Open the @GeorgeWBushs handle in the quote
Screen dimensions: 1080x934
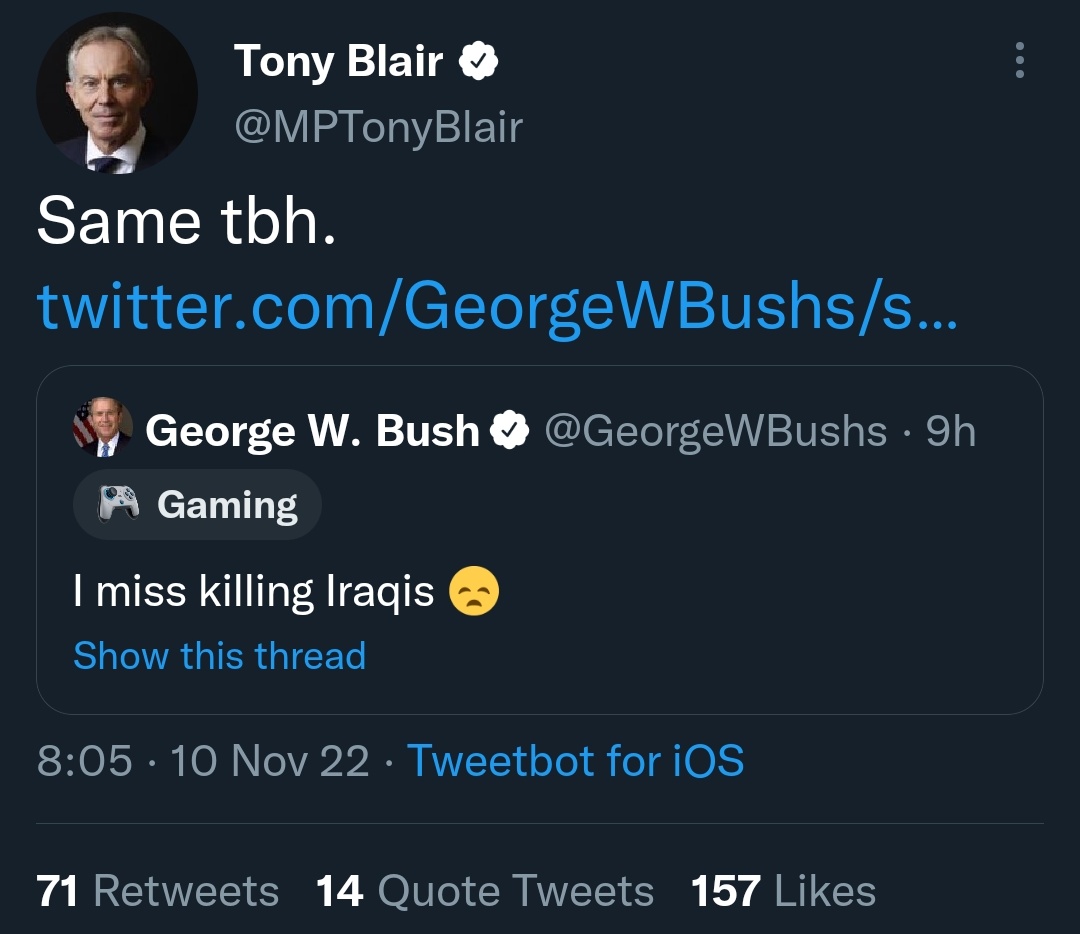click(x=715, y=431)
